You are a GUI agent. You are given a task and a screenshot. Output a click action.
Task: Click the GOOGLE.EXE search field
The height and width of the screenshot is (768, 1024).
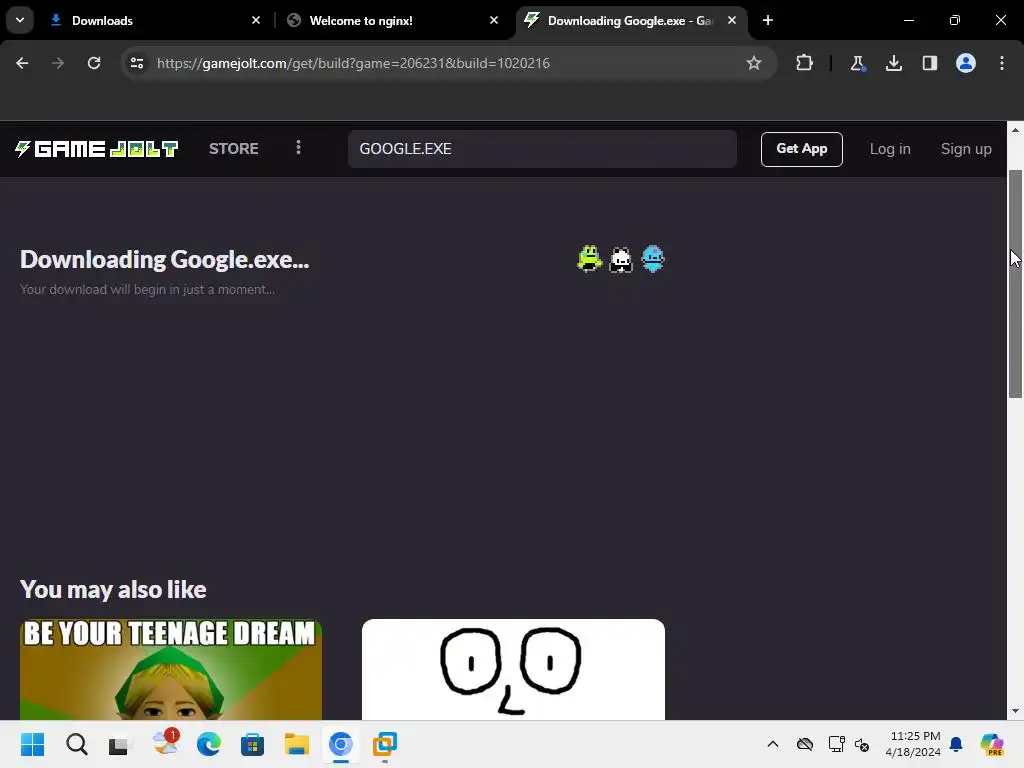[x=542, y=149]
